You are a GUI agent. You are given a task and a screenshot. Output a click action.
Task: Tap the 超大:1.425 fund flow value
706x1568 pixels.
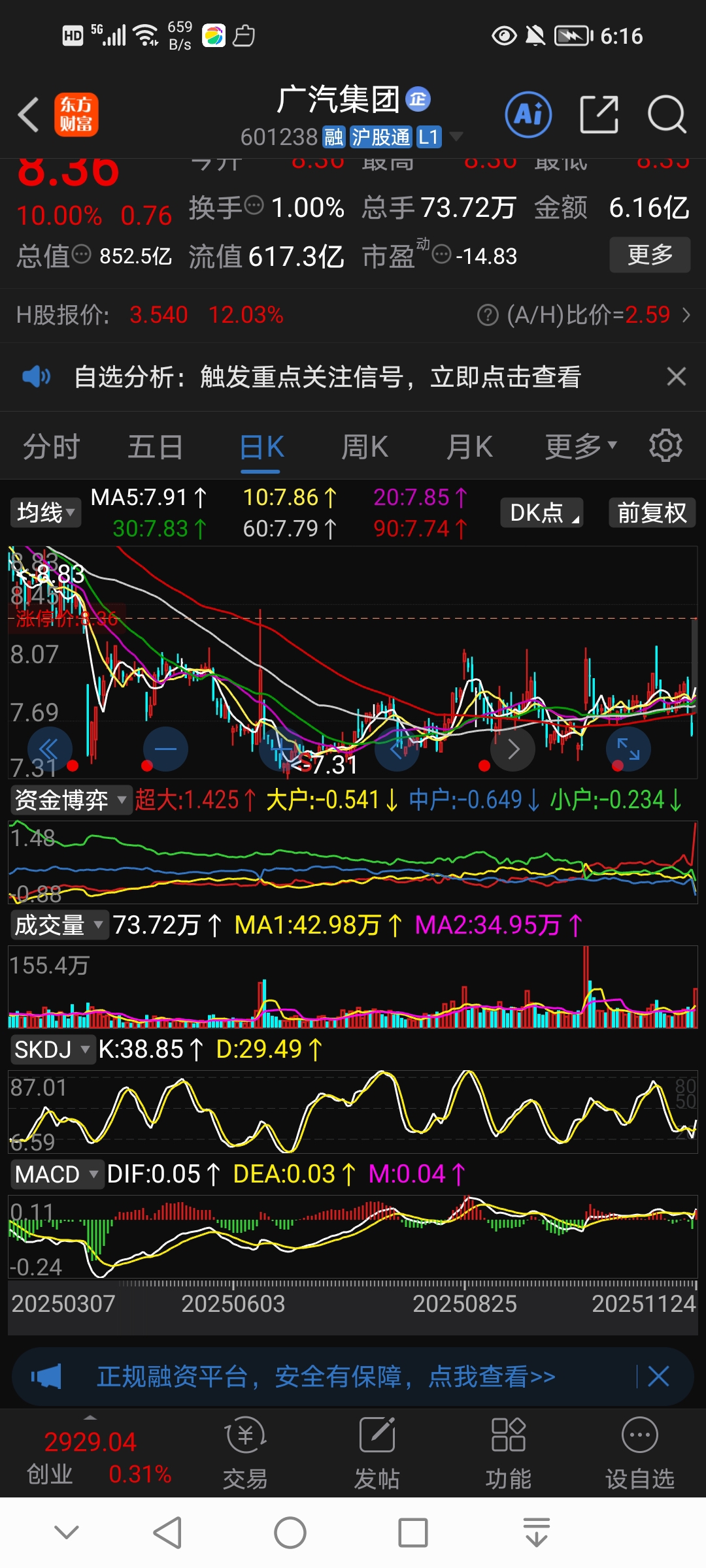[195, 800]
